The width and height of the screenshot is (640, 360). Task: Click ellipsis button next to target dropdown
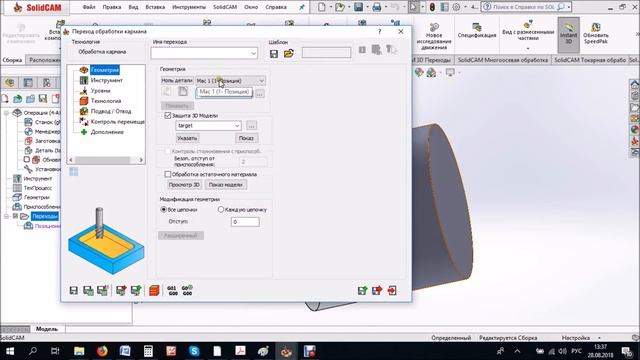point(251,126)
